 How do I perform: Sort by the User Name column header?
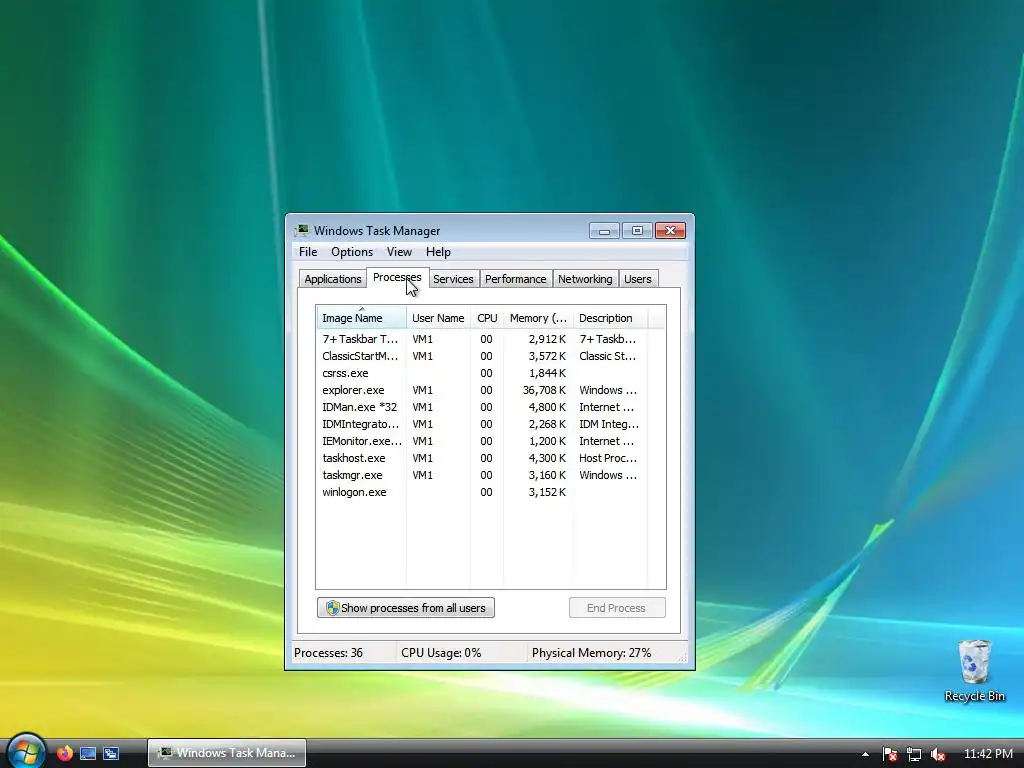point(438,318)
